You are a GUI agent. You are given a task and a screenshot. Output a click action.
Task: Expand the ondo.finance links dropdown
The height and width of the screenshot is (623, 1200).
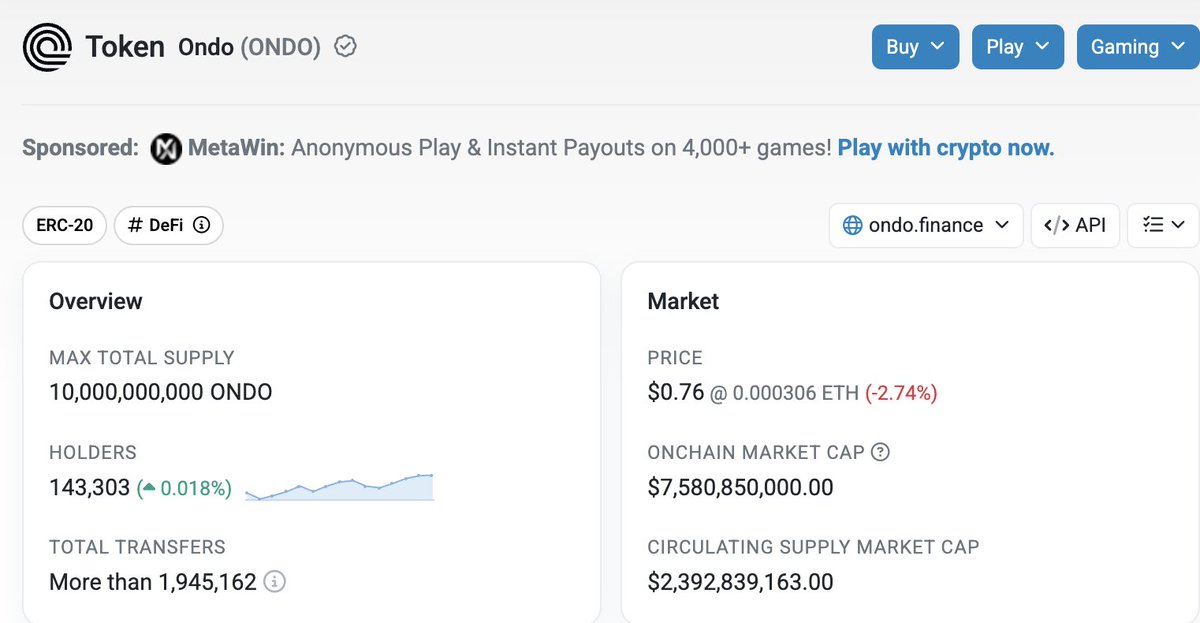click(x=926, y=225)
